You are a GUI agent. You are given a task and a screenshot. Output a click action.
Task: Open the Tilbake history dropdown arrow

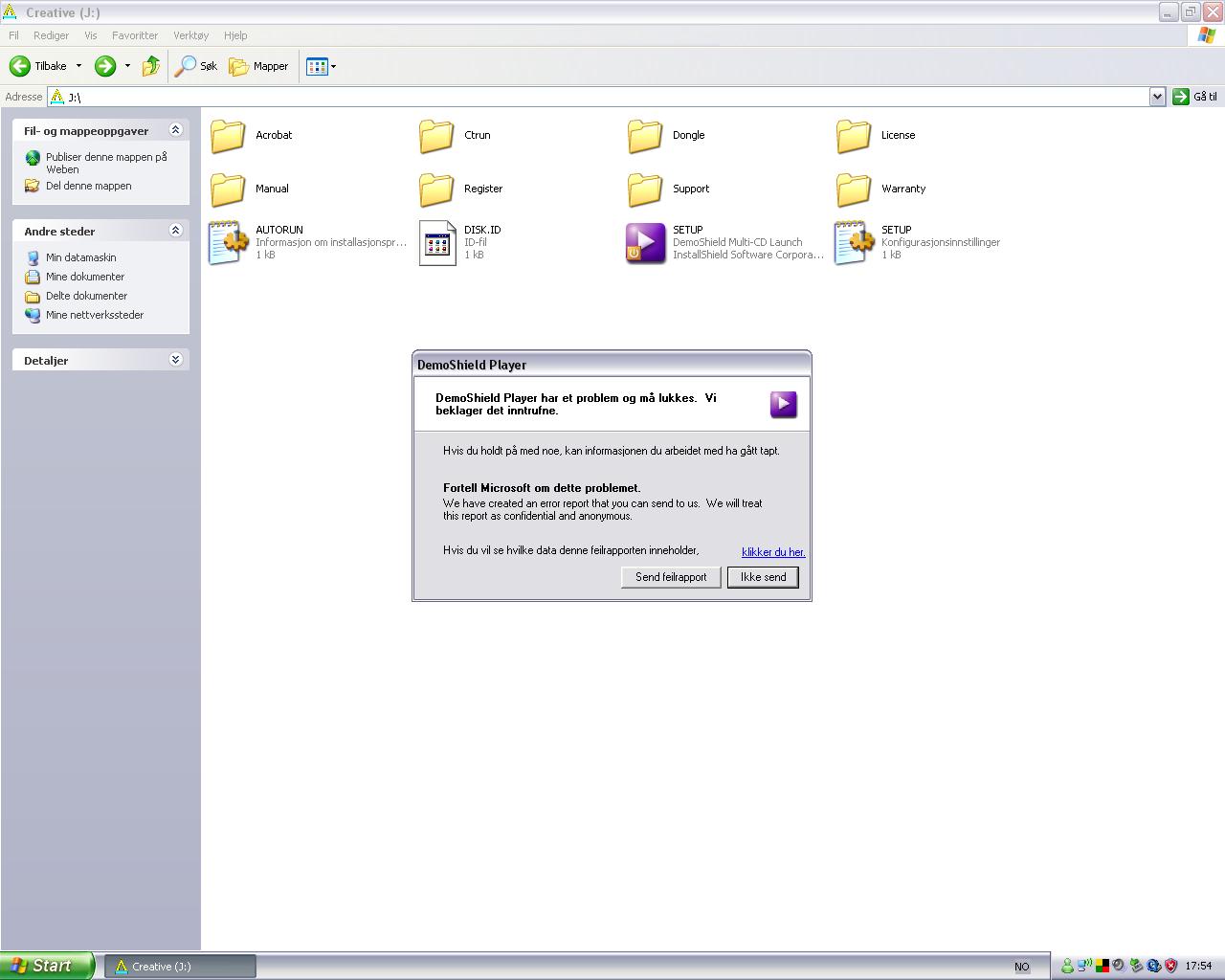[x=78, y=66]
